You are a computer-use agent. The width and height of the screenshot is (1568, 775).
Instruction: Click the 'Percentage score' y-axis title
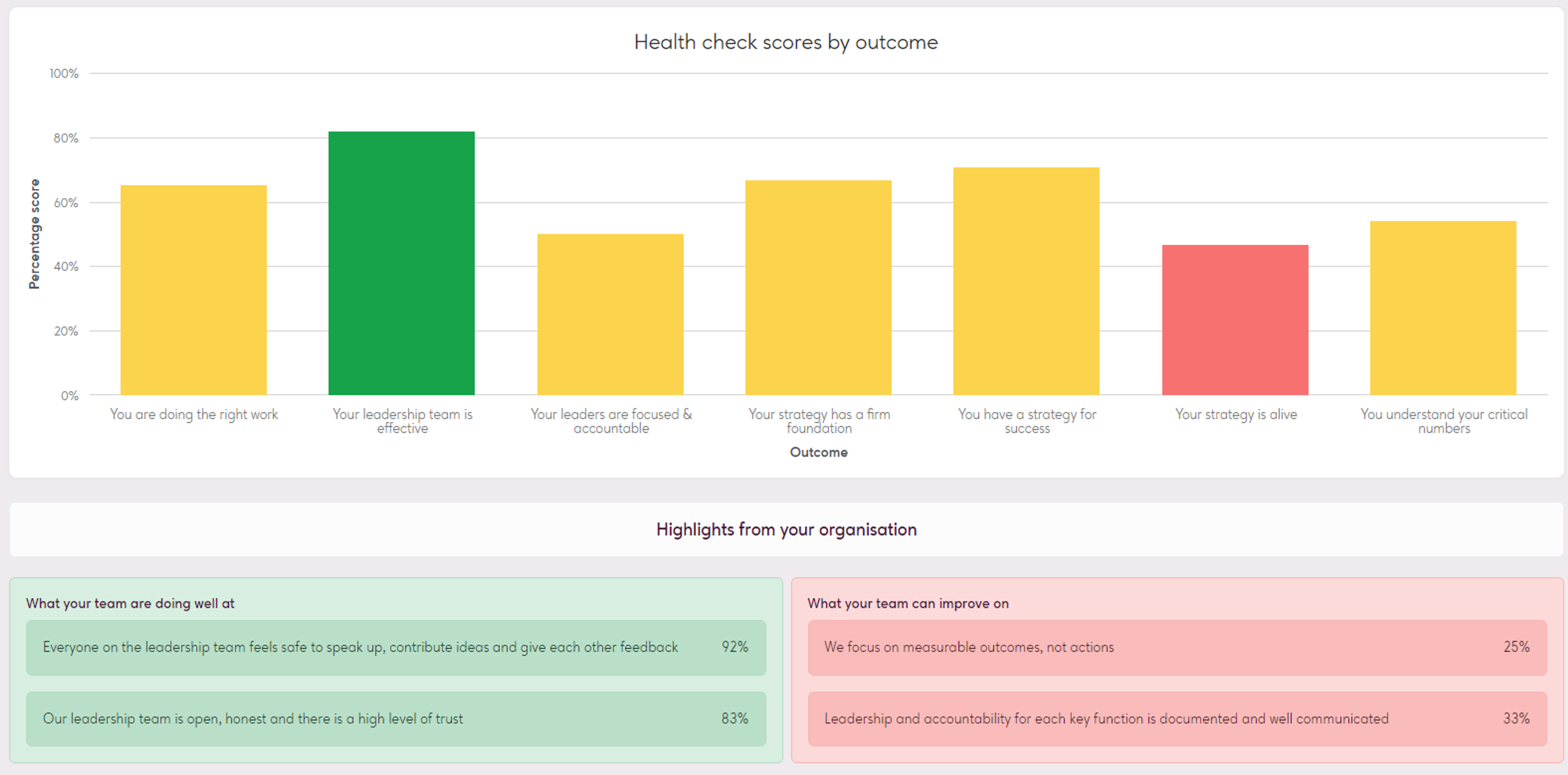(34, 234)
